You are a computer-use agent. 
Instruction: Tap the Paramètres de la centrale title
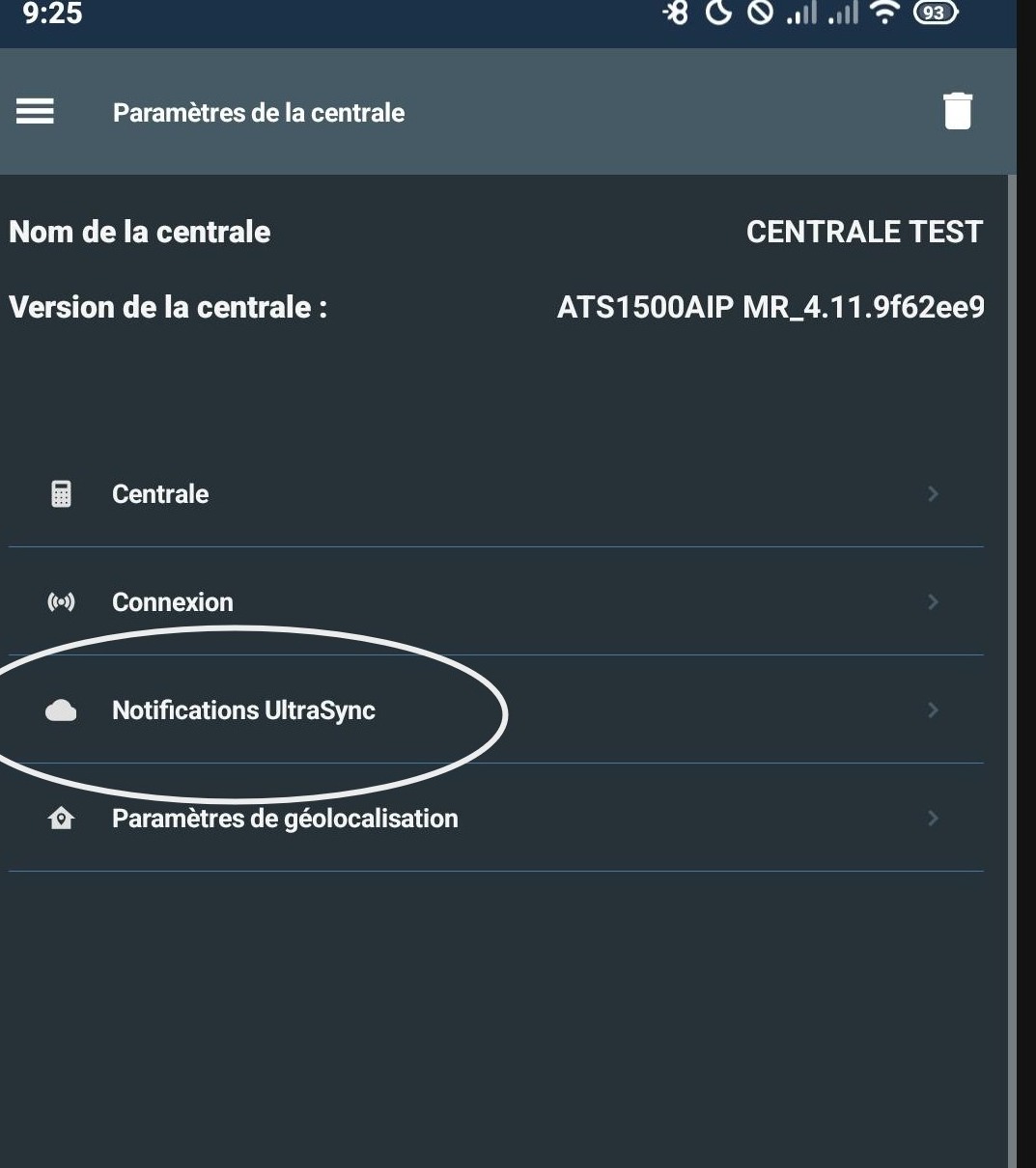pos(259,113)
